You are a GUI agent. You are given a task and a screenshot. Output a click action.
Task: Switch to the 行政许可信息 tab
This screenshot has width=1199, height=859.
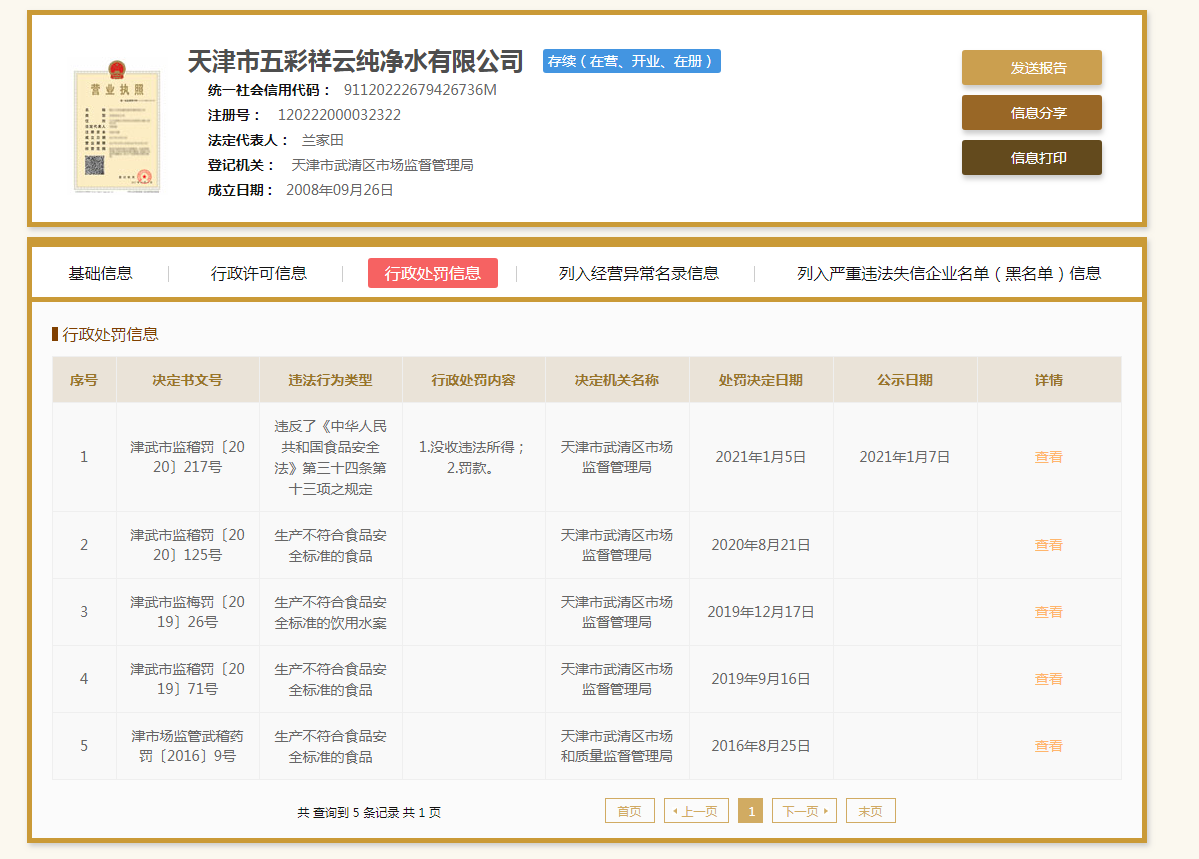258,273
